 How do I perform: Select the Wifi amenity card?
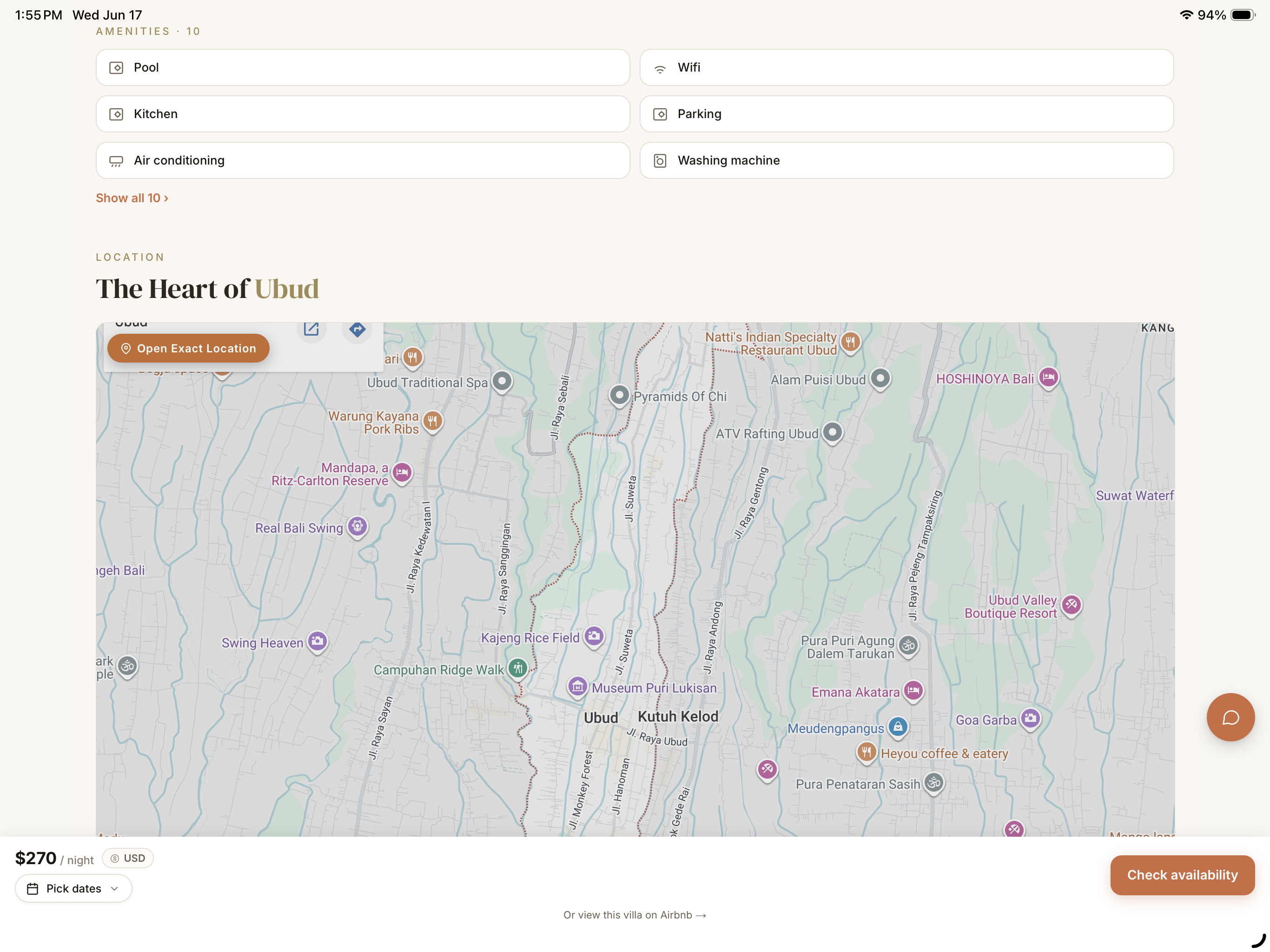pos(906,67)
